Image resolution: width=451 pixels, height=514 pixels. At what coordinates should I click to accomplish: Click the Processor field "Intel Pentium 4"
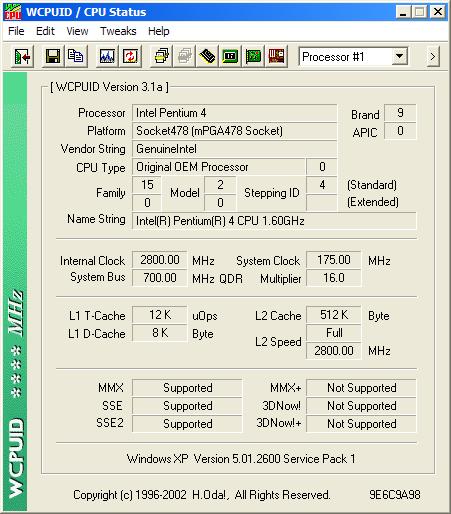pyautogui.click(x=234, y=113)
